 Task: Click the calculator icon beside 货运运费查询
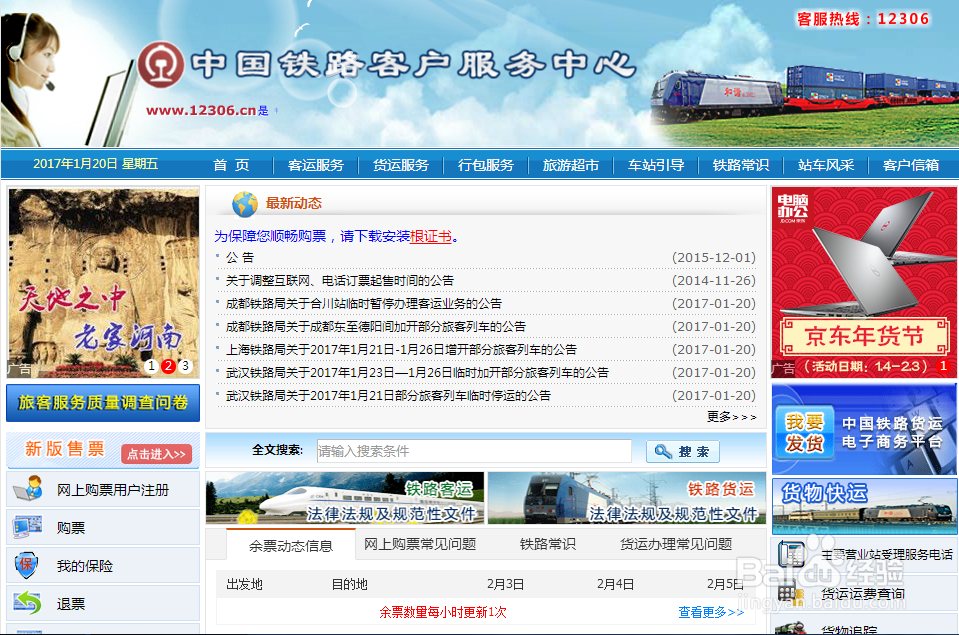(x=791, y=593)
